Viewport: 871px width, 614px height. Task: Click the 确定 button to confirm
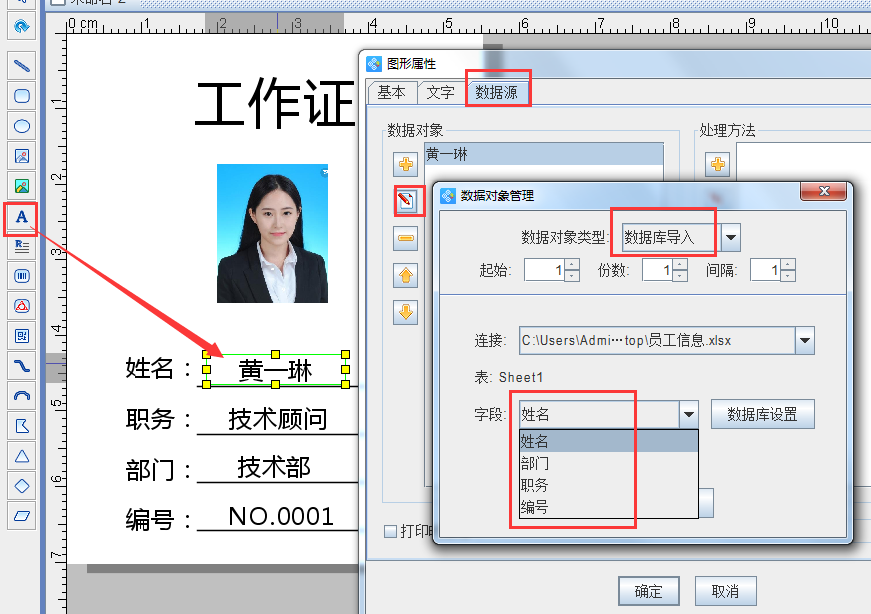[x=648, y=591]
